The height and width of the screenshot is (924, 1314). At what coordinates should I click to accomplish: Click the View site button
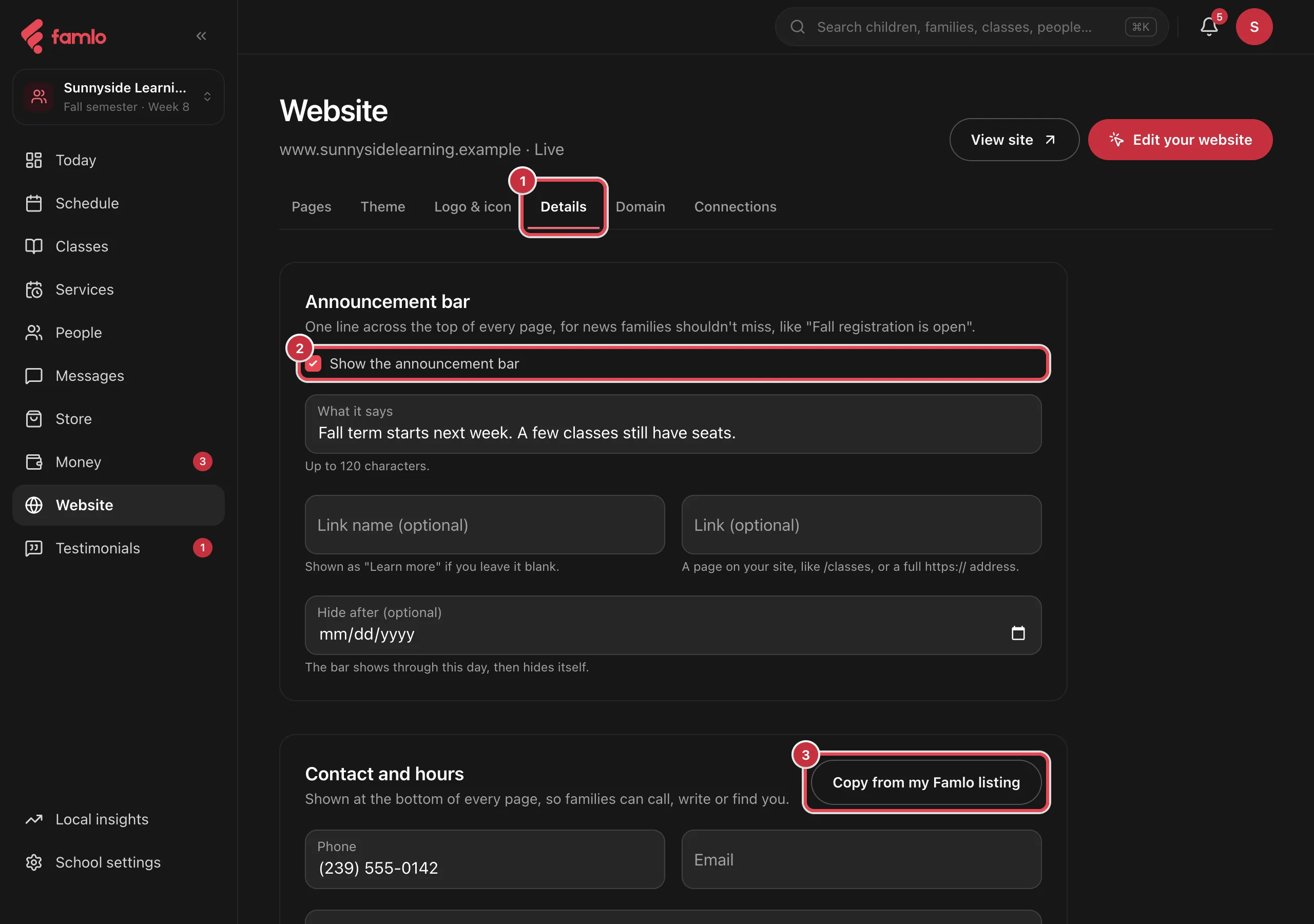(1014, 140)
